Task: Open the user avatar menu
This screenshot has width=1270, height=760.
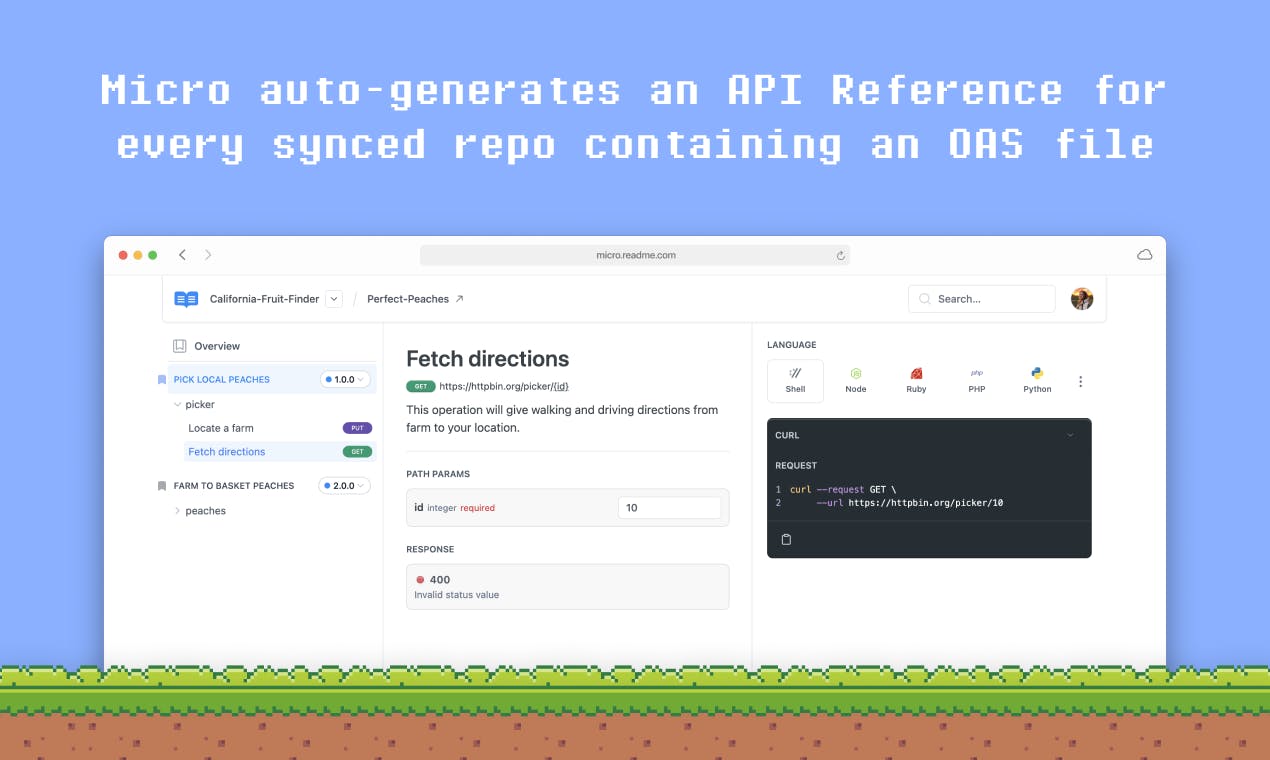Action: 1082,299
